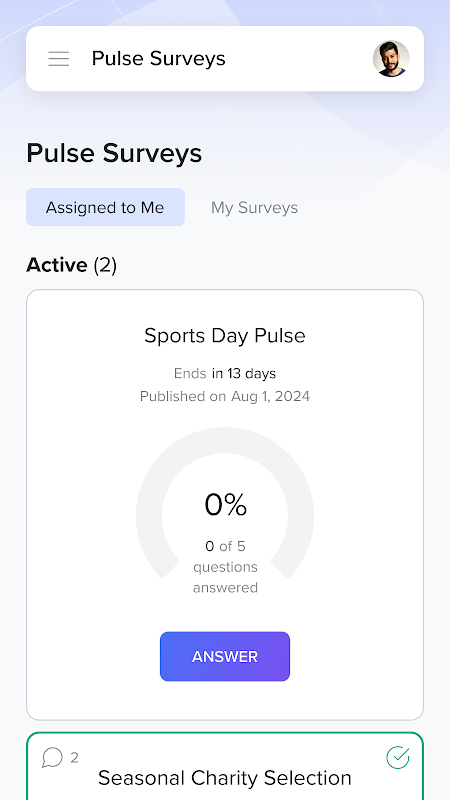This screenshot has width=450, height=800.
Task: Select the Sports Day Pulse card
Action: pyautogui.click(x=225, y=505)
